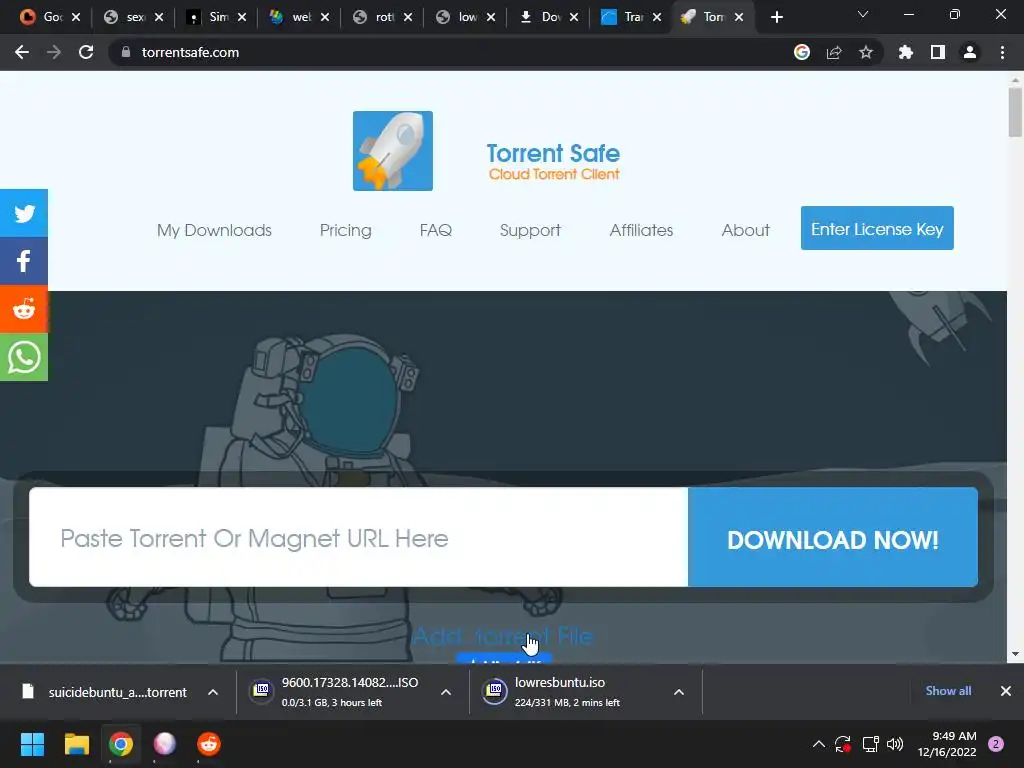Close the 'low' browser tab
This screenshot has width=1024, height=768.
click(x=491, y=18)
